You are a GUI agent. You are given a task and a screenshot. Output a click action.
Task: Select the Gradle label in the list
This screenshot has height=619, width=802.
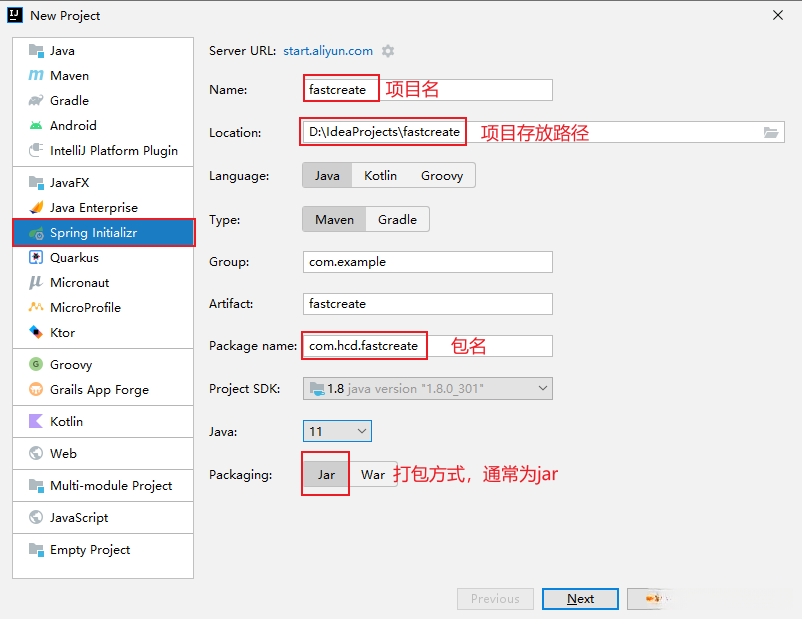point(69,101)
